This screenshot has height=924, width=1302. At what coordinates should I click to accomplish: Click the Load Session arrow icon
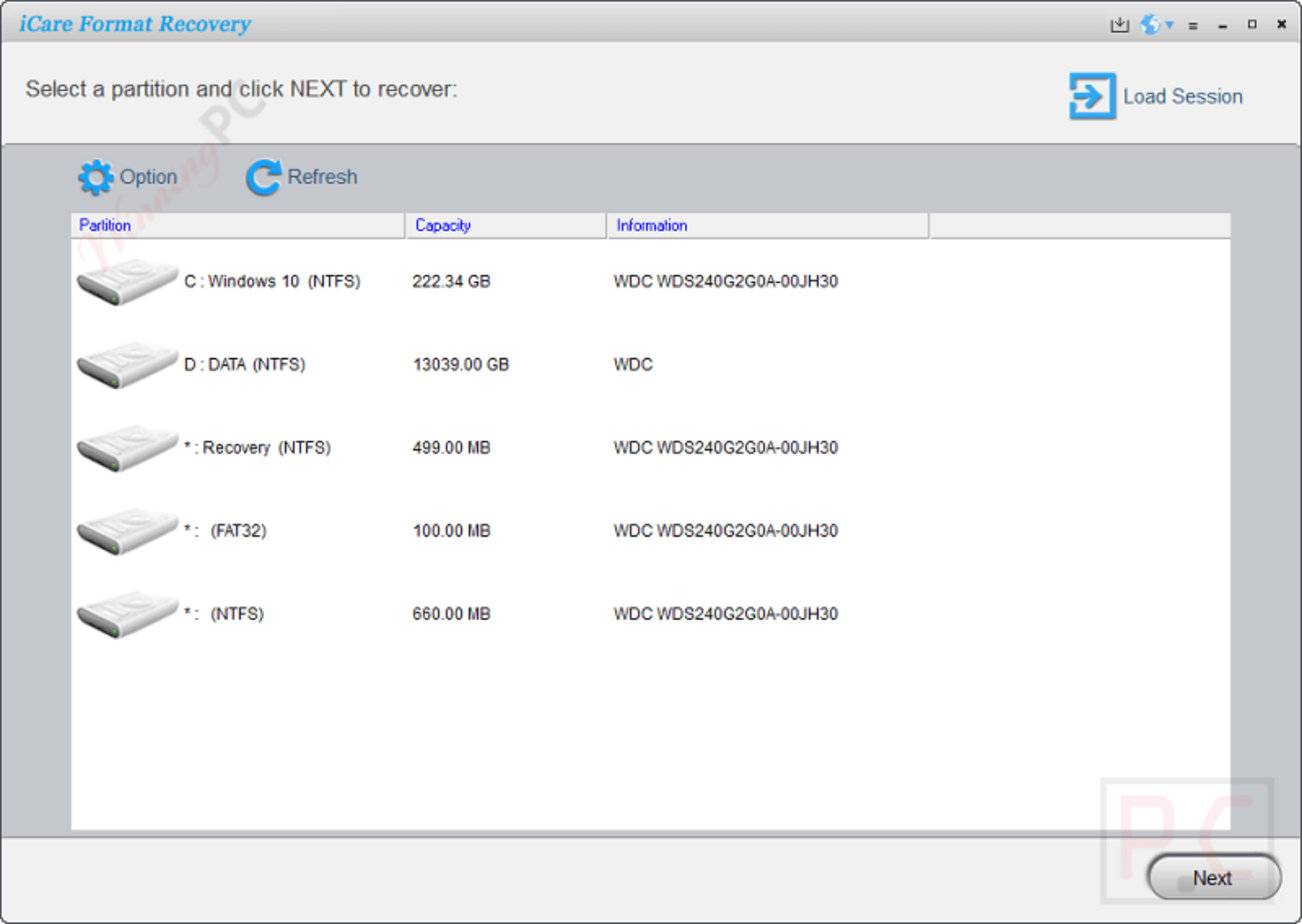1092,96
